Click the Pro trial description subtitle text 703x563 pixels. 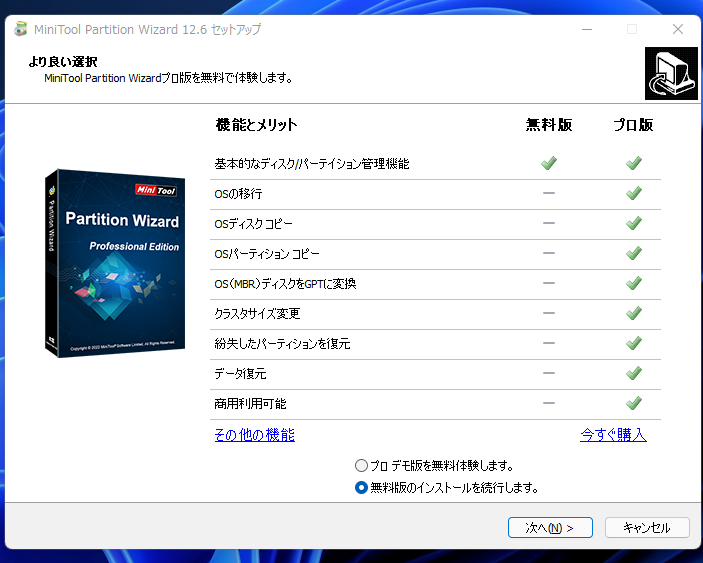click(169, 78)
